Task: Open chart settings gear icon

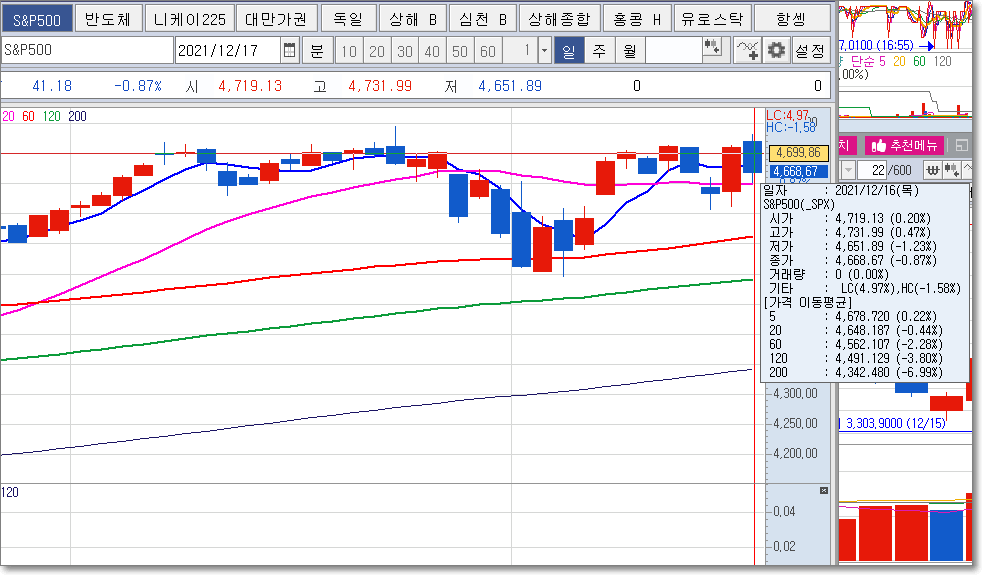Action: click(777, 50)
